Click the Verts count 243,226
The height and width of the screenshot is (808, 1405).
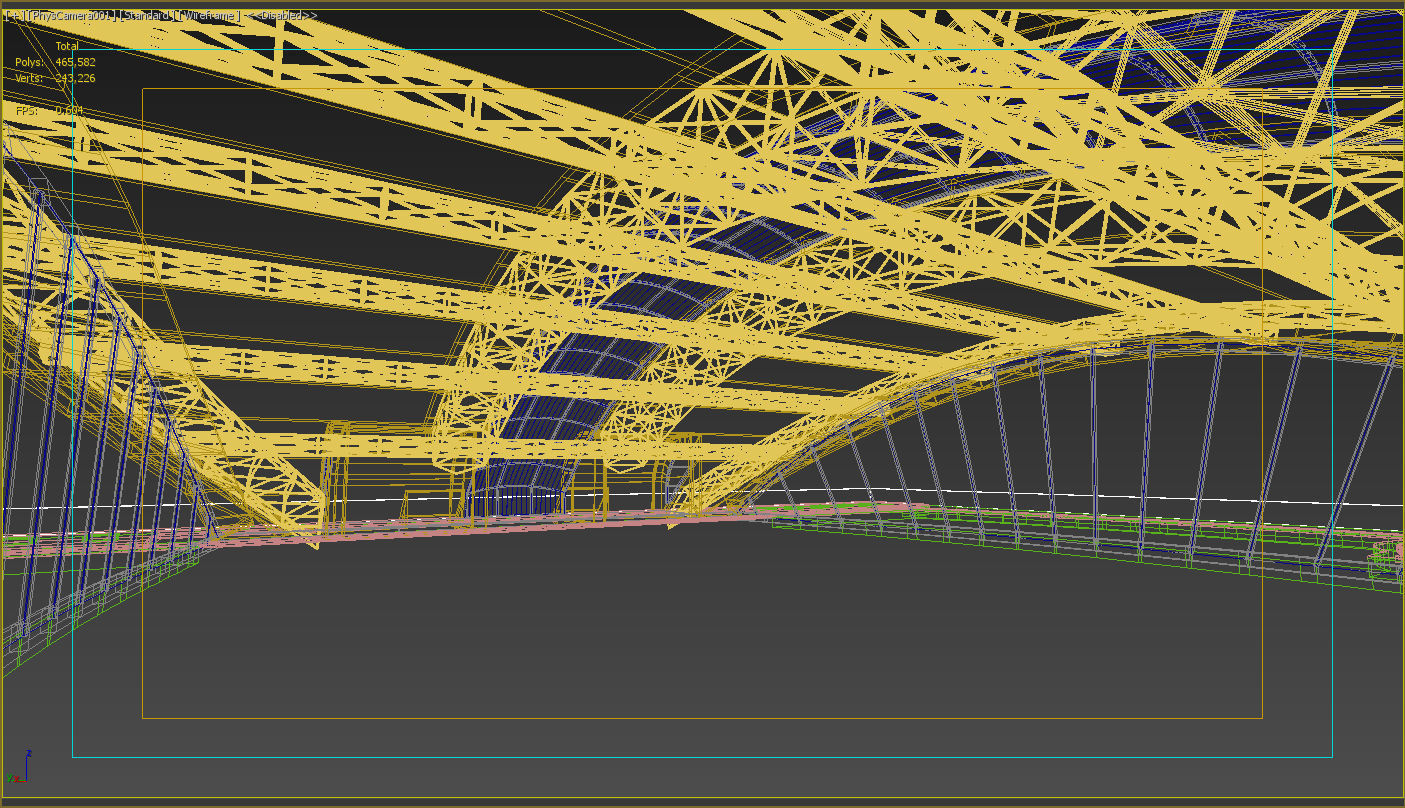pyautogui.click(x=75, y=78)
